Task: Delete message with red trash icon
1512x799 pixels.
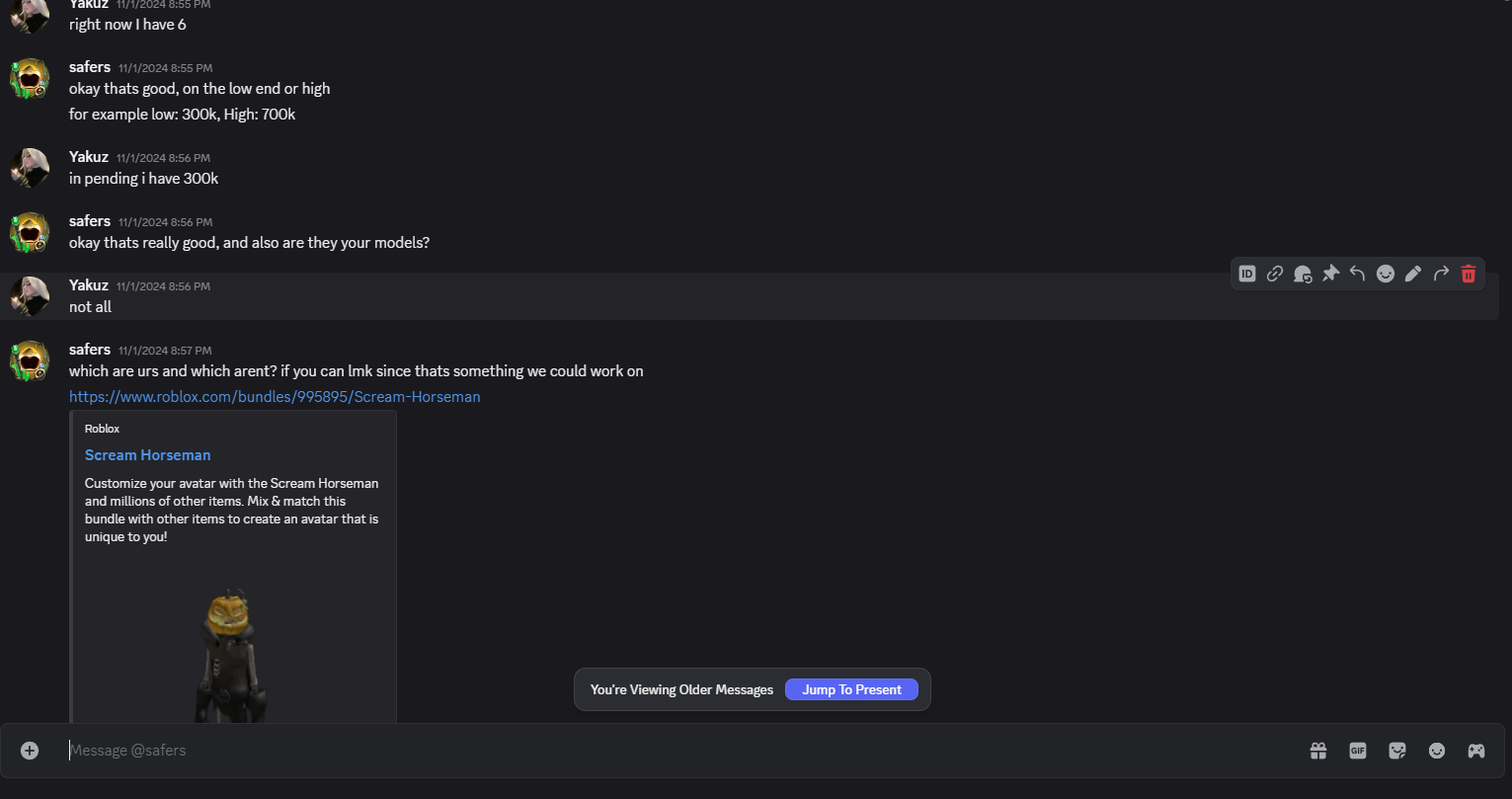Action: click(1469, 274)
